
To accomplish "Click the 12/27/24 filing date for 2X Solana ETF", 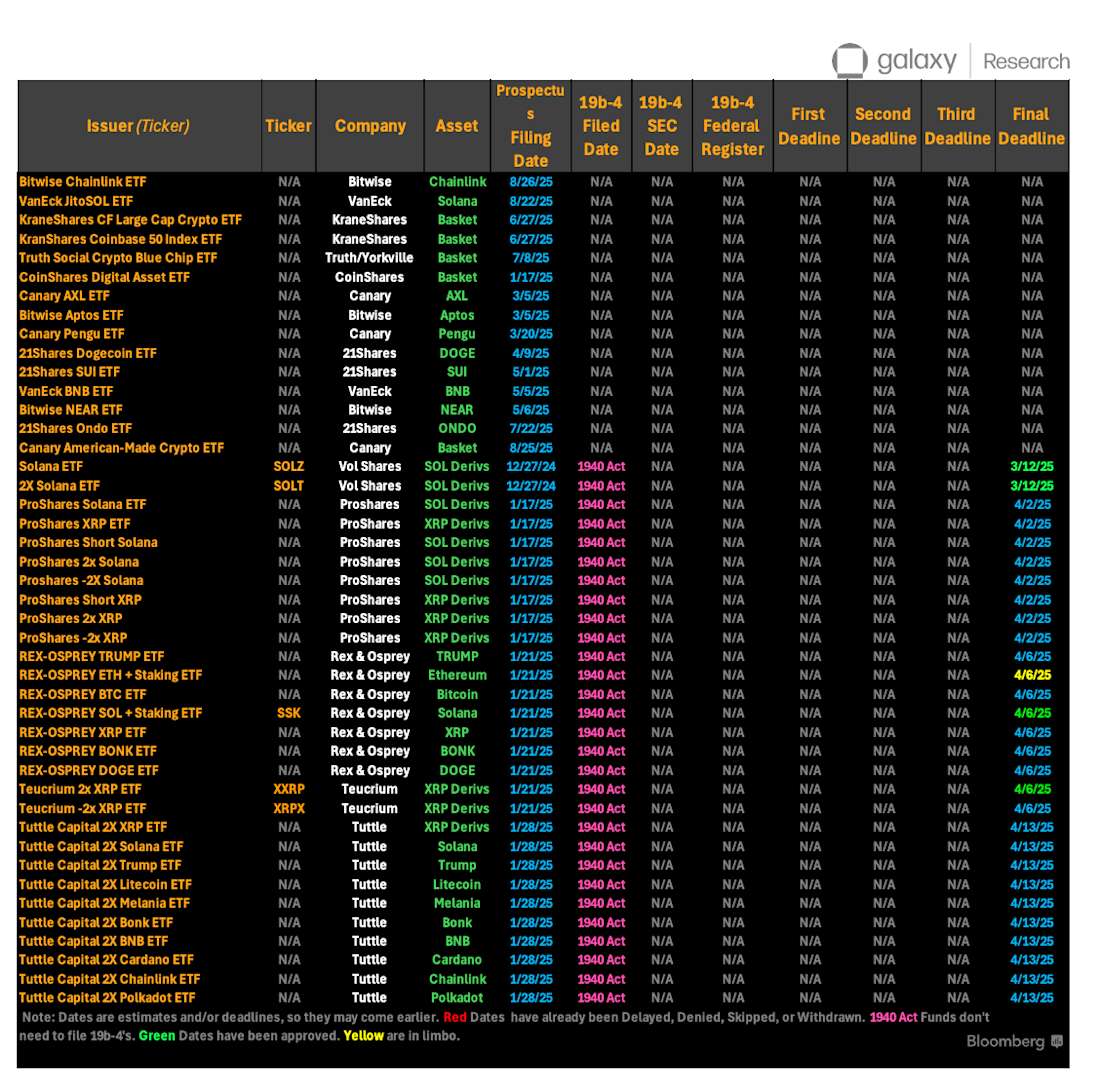I will pyautogui.click(x=531, y=485).
